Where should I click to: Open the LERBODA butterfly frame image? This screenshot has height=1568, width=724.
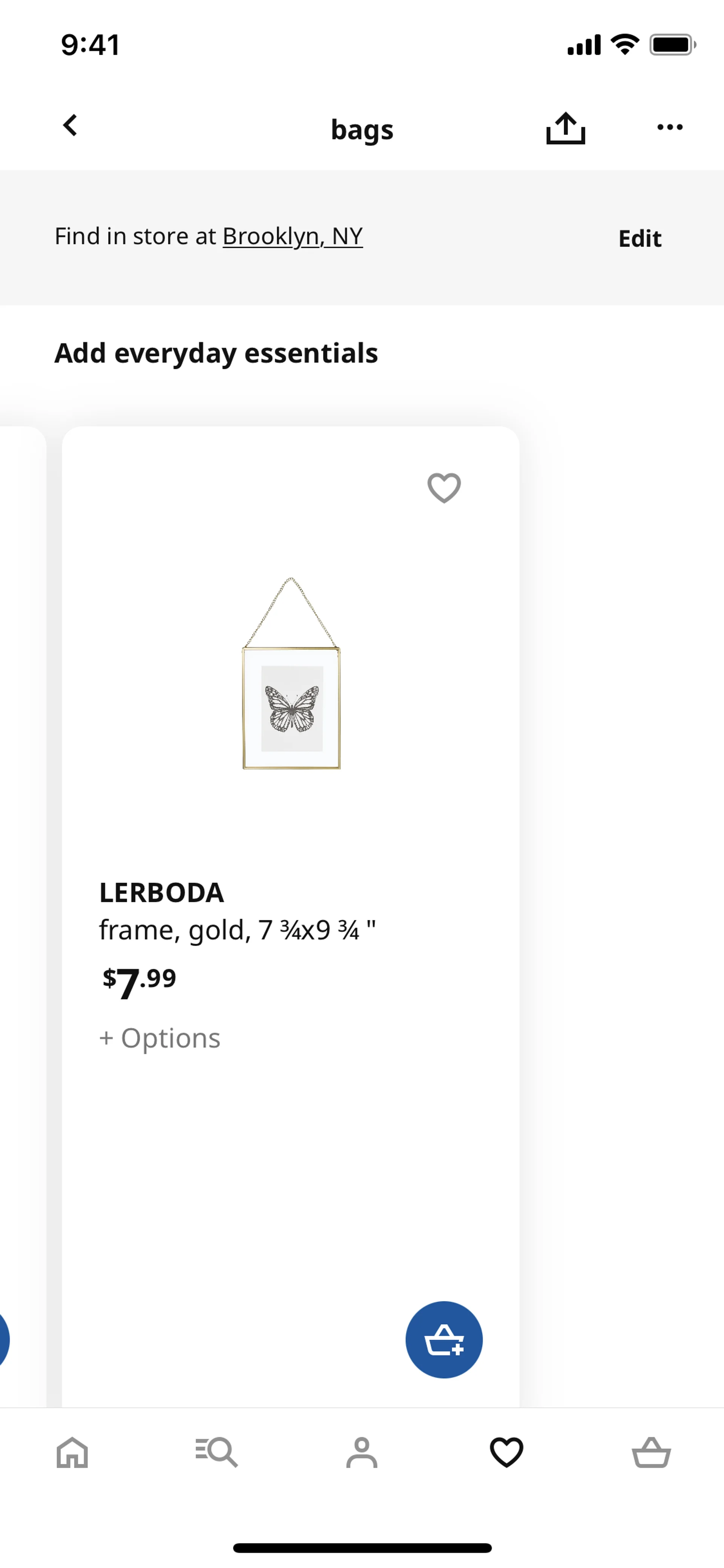[291, 674]
